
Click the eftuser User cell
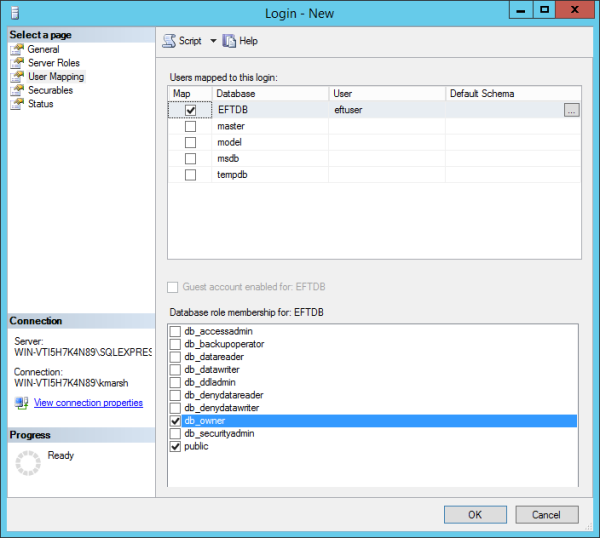point(386,110)
